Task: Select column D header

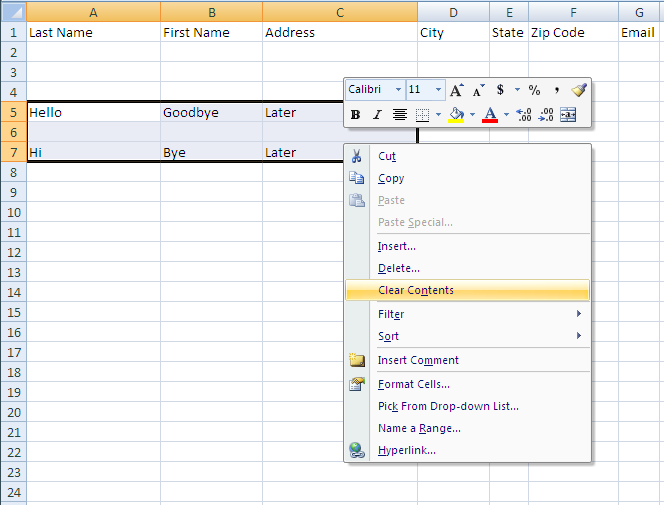Action: [454, 12]
